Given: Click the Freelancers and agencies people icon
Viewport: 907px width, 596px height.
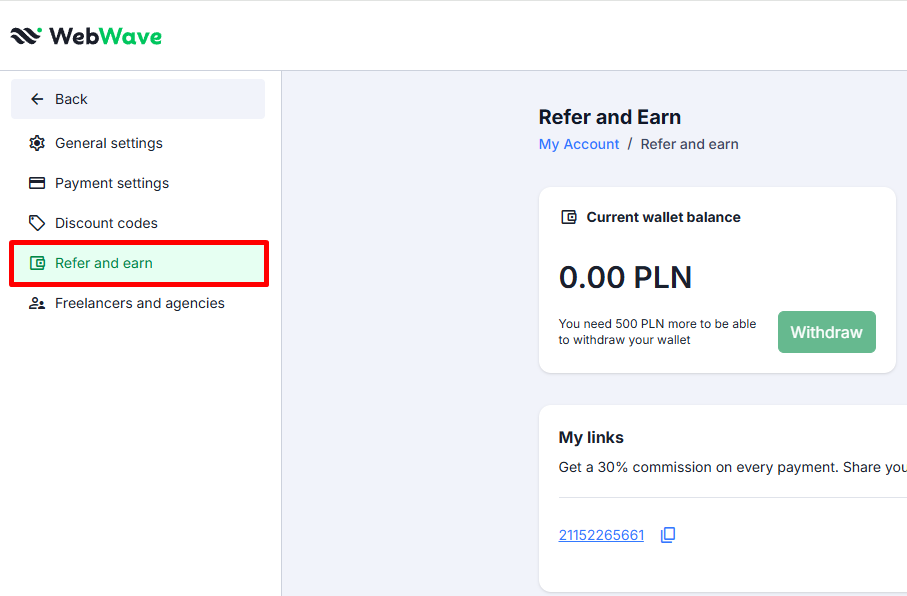Looking at the screenshot, I should [x=37, y=303].
